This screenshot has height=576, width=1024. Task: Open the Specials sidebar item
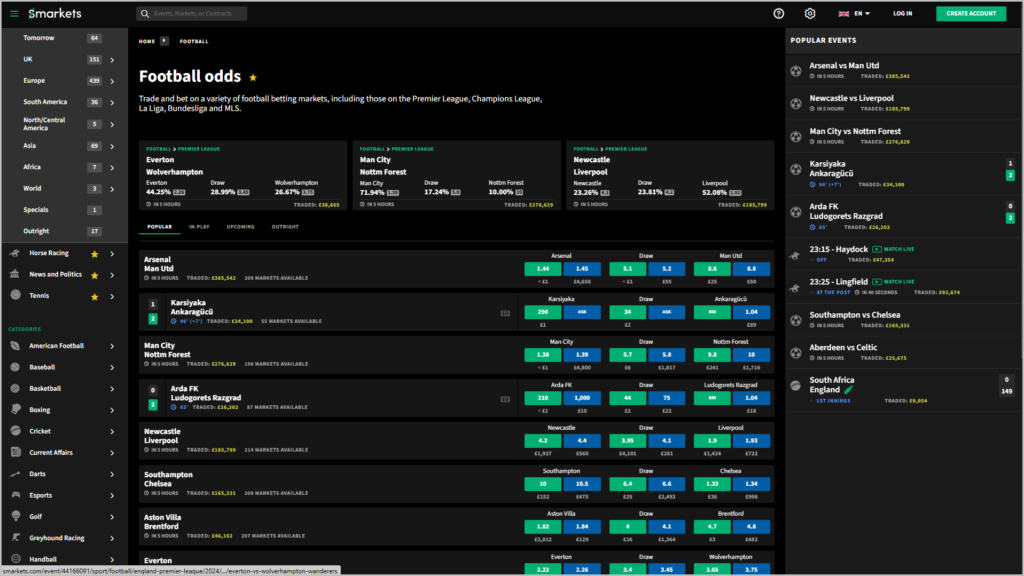[x=64, y=210]
